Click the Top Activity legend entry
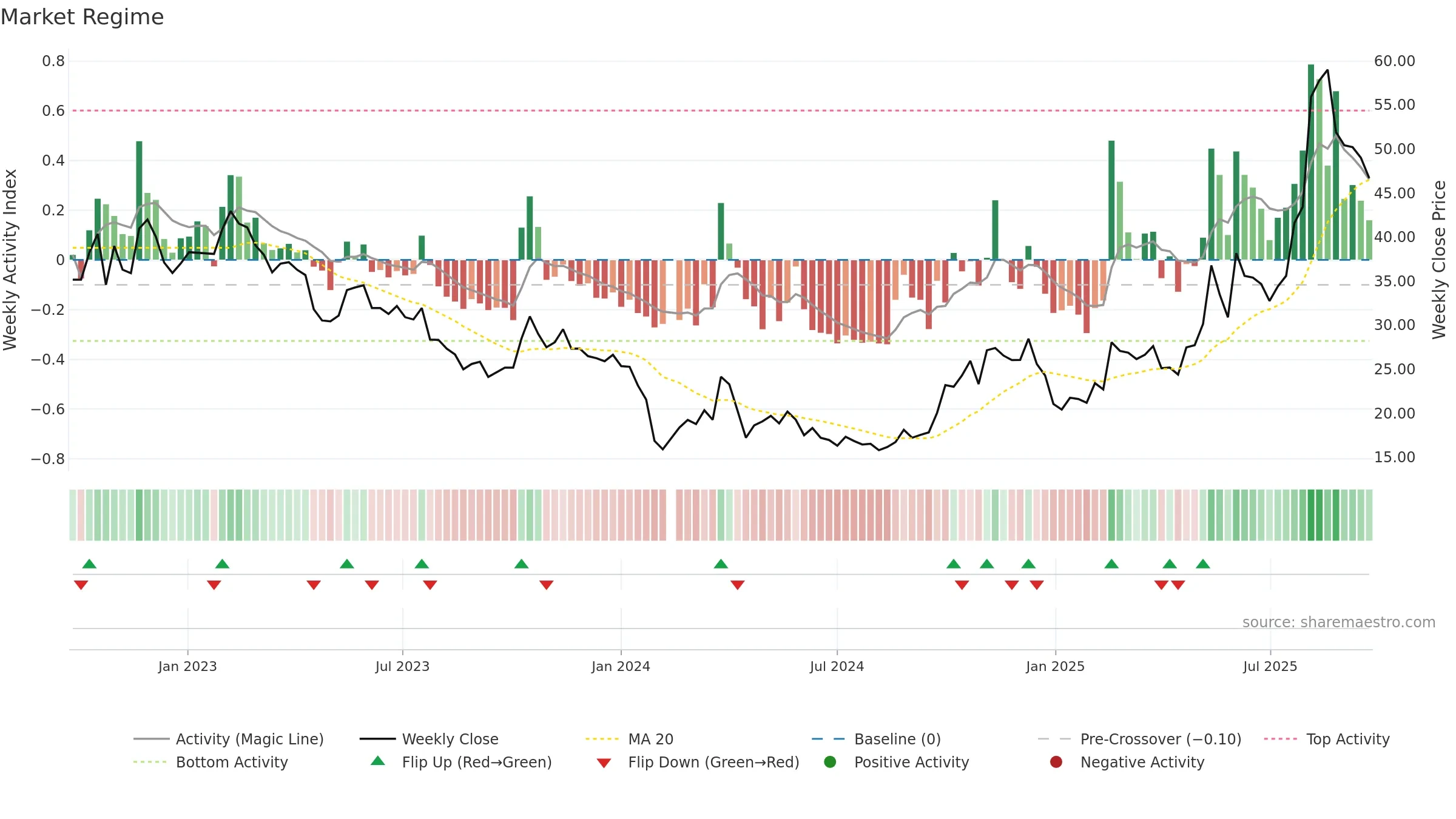This screenshot has height=819, width=1456. pos(1327,739)
